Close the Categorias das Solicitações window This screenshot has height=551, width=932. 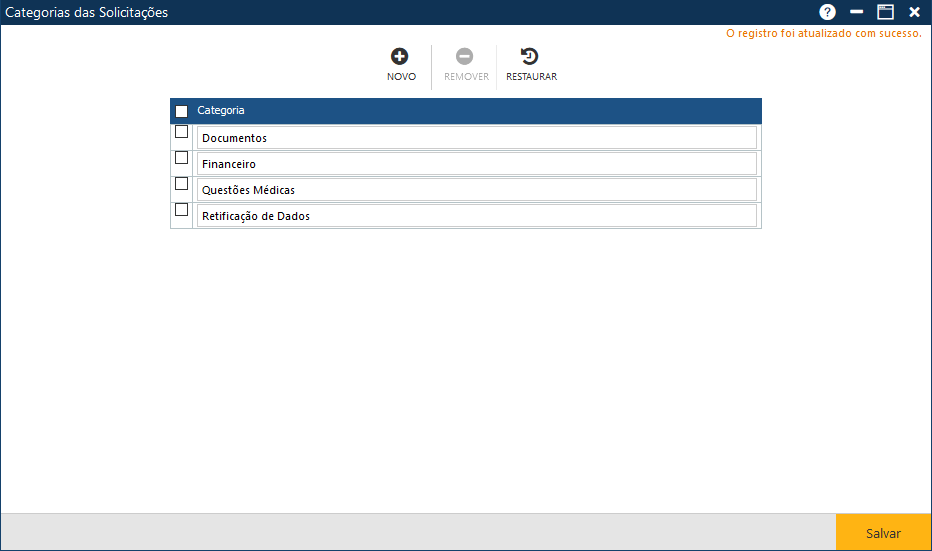[x=914, y=12]
